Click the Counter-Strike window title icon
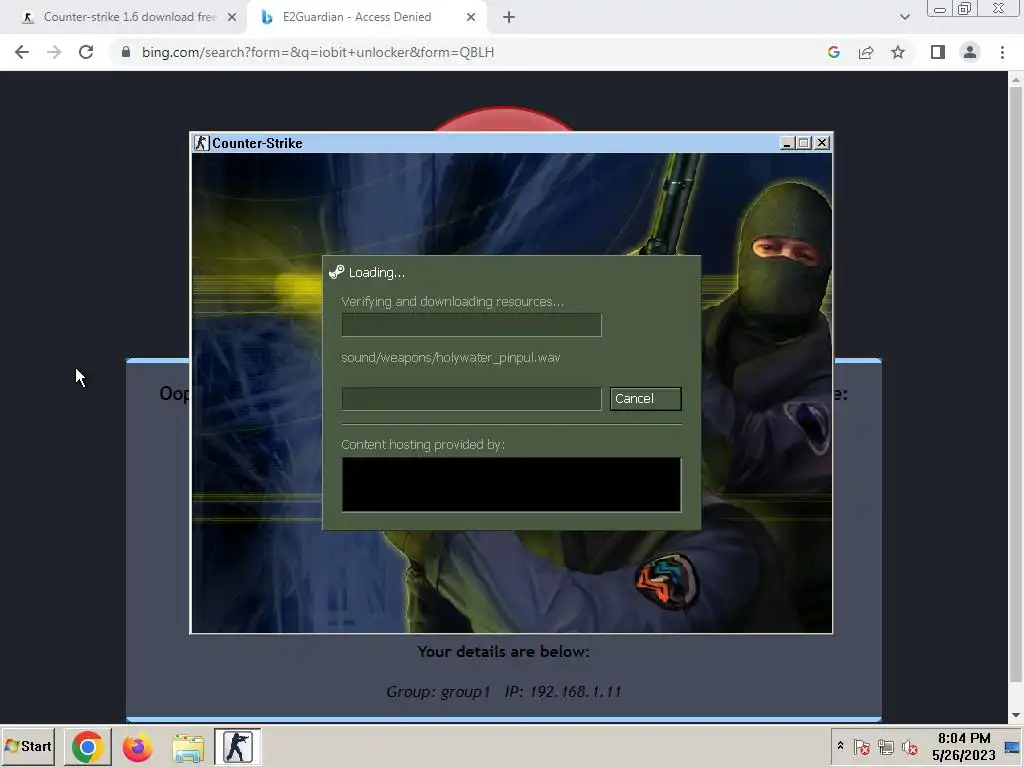 [202, 143]
